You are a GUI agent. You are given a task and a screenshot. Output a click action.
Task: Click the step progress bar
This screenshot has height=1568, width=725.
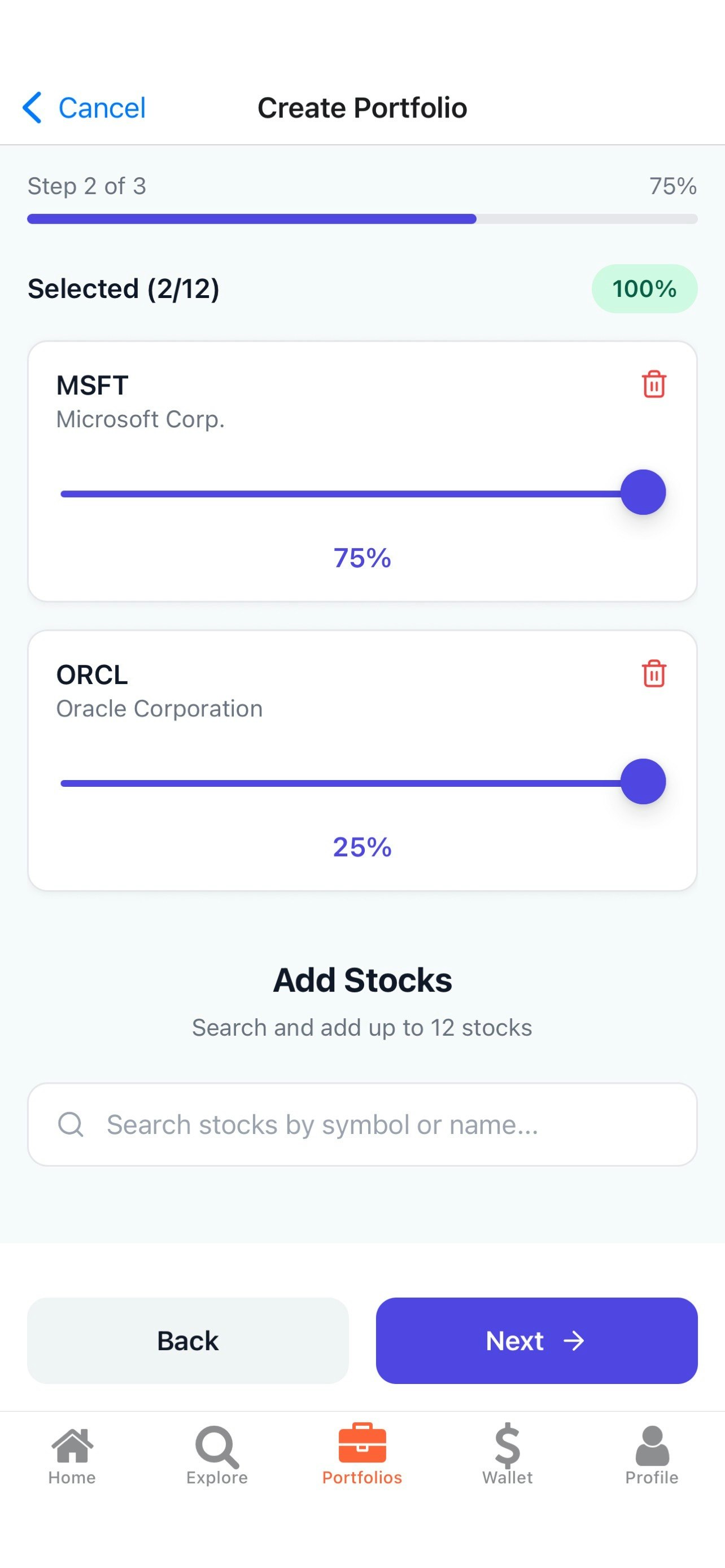362,219
